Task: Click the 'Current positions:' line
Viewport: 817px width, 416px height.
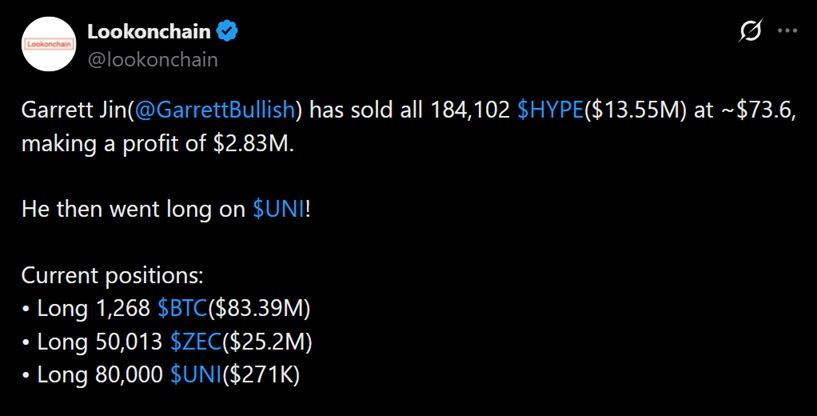Action: [112, 276]
